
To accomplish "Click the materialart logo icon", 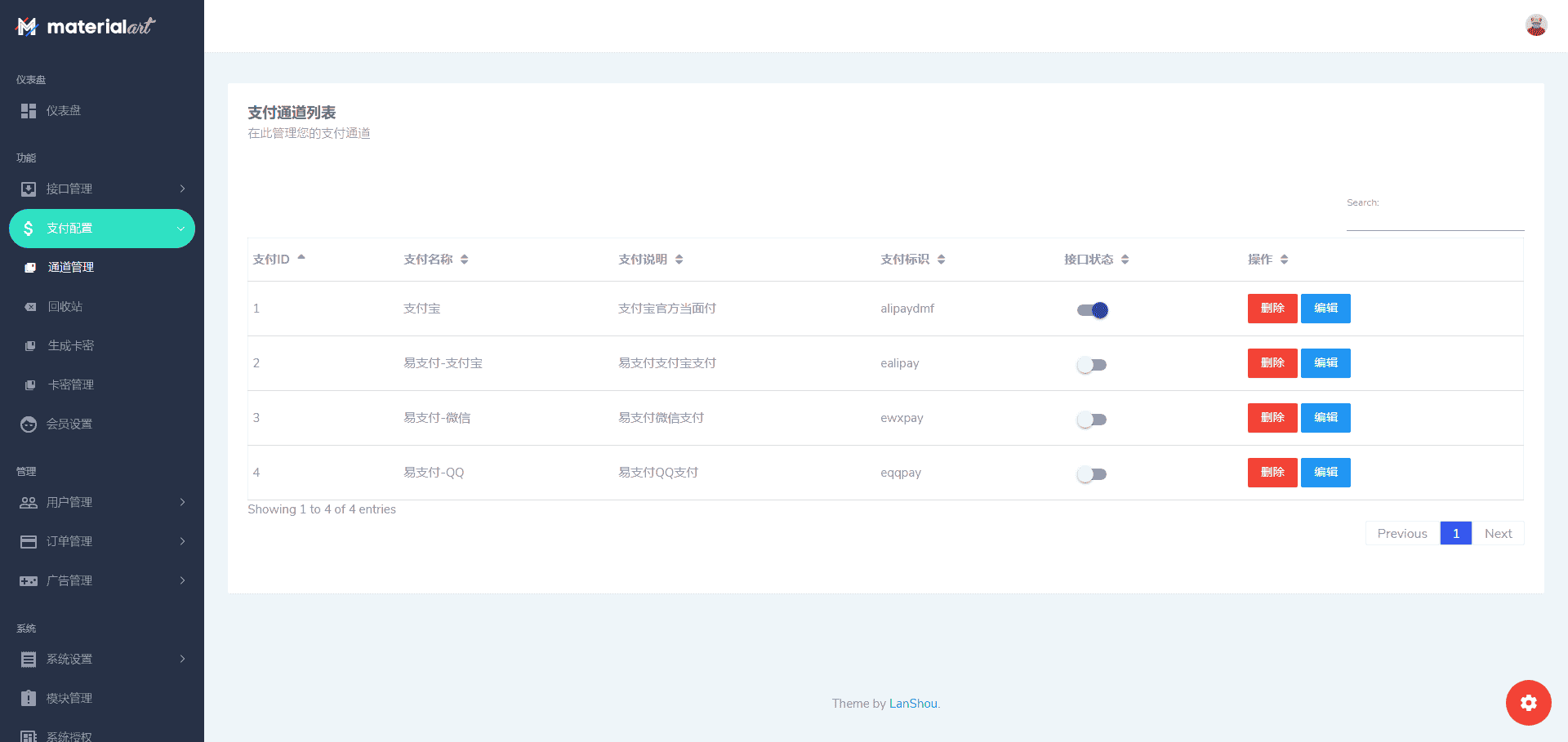I will click(x=27, y=27).
